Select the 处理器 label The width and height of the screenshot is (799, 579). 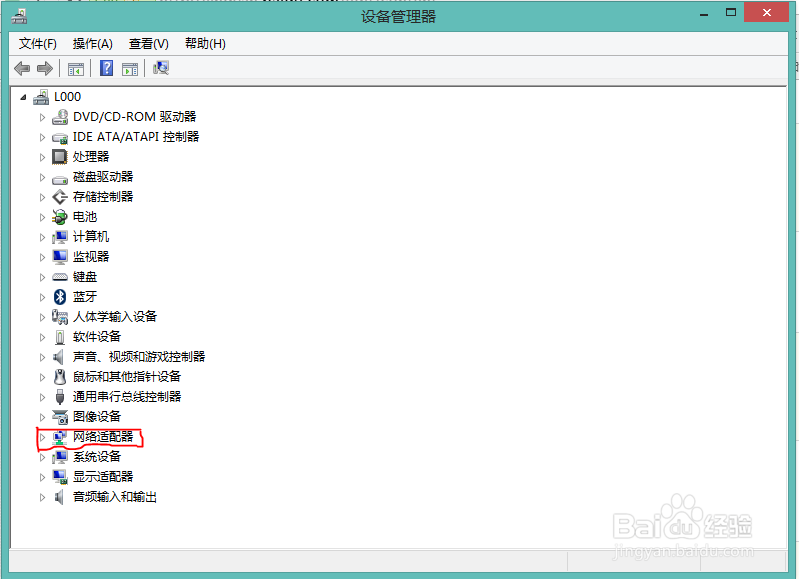click(x=91, y=156)
